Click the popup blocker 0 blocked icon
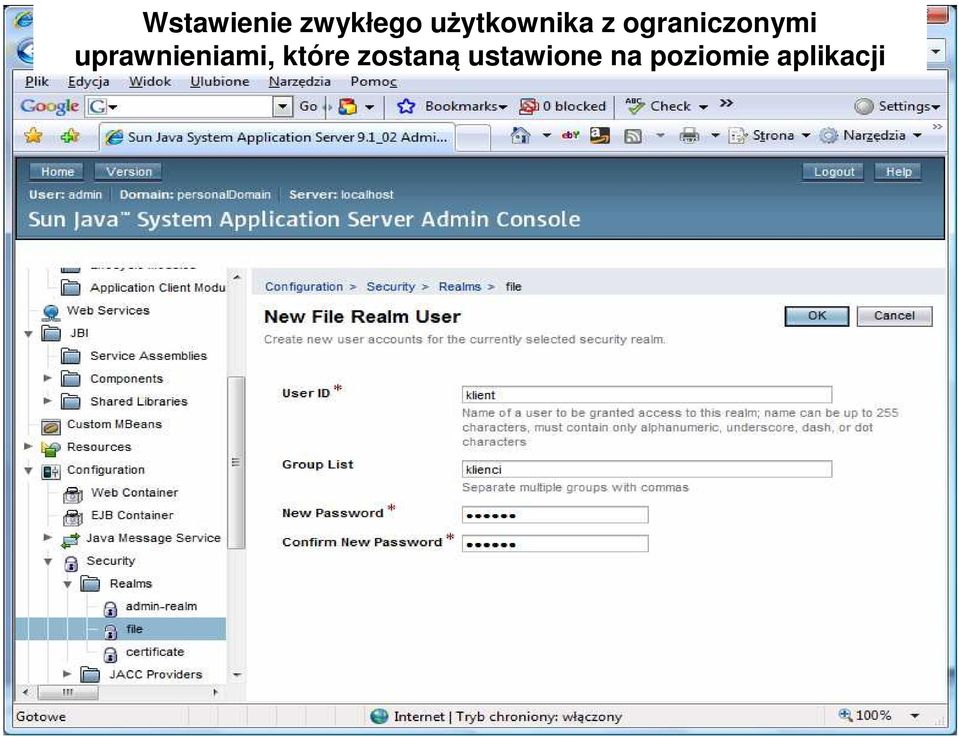 (528, 106)
